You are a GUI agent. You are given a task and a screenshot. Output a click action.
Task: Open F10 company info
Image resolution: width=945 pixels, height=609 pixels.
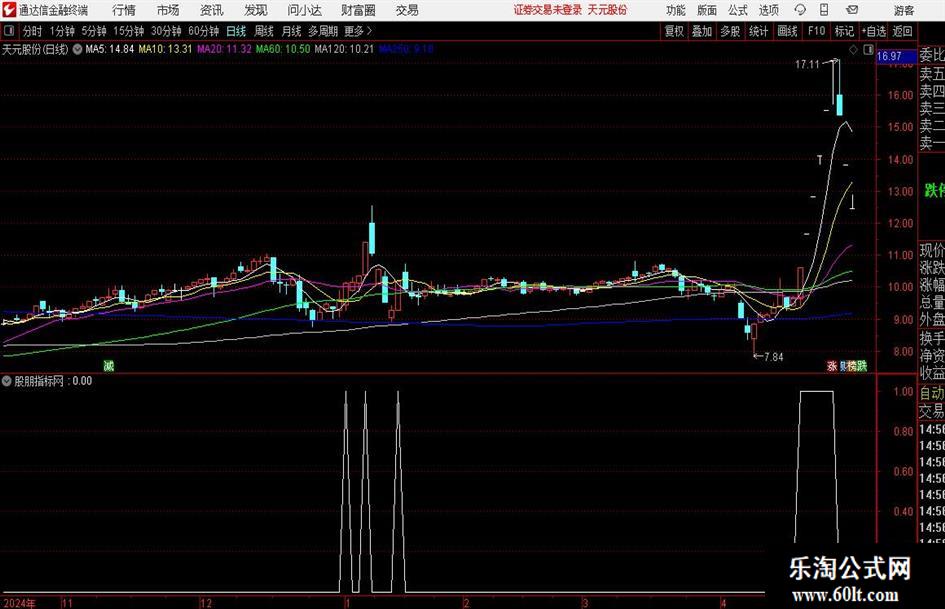(x=816, y=31)
